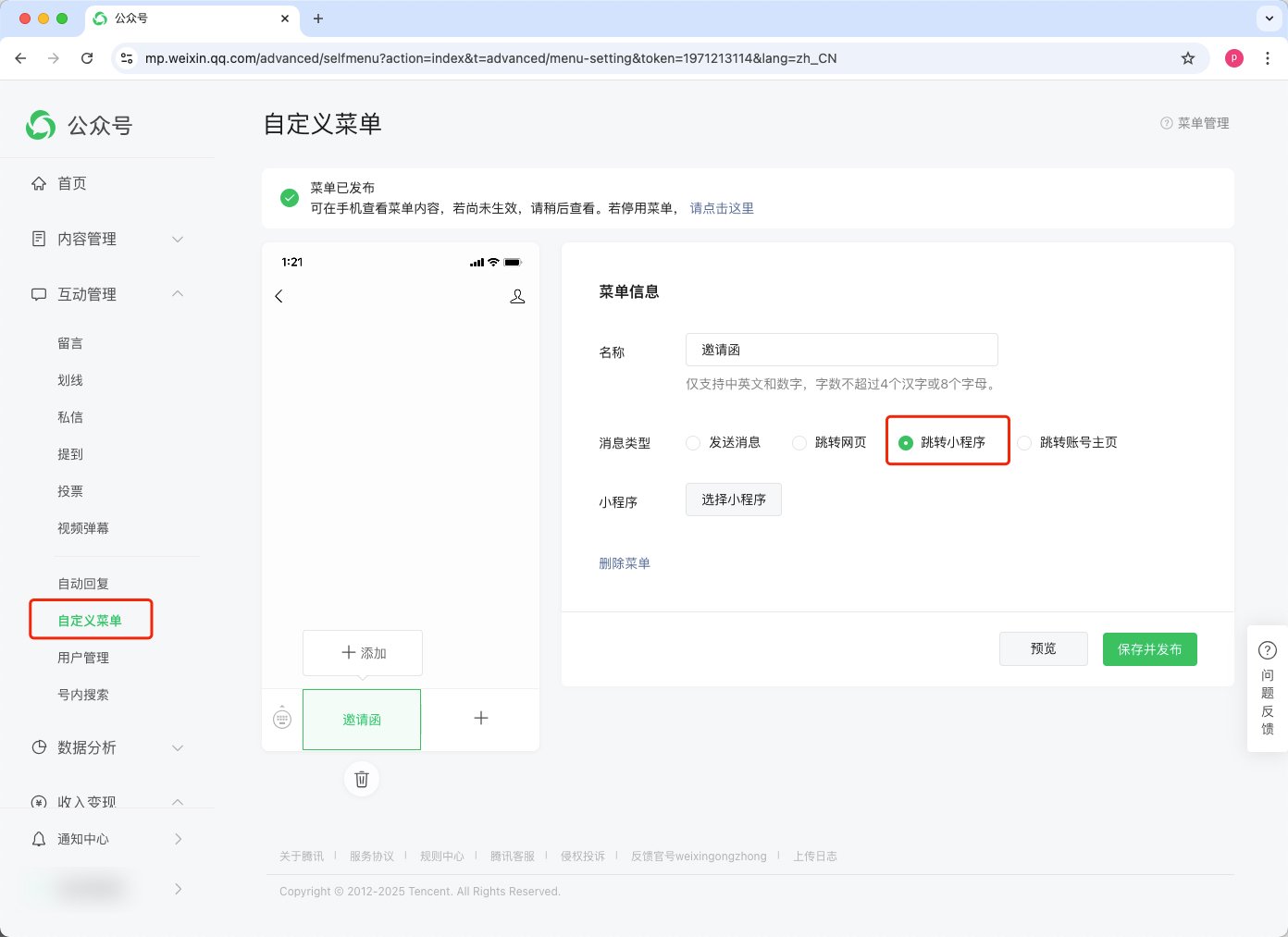Click the trash icon below the phone preview
This screenshot has height=937, width=1288.
click(362, 779)
